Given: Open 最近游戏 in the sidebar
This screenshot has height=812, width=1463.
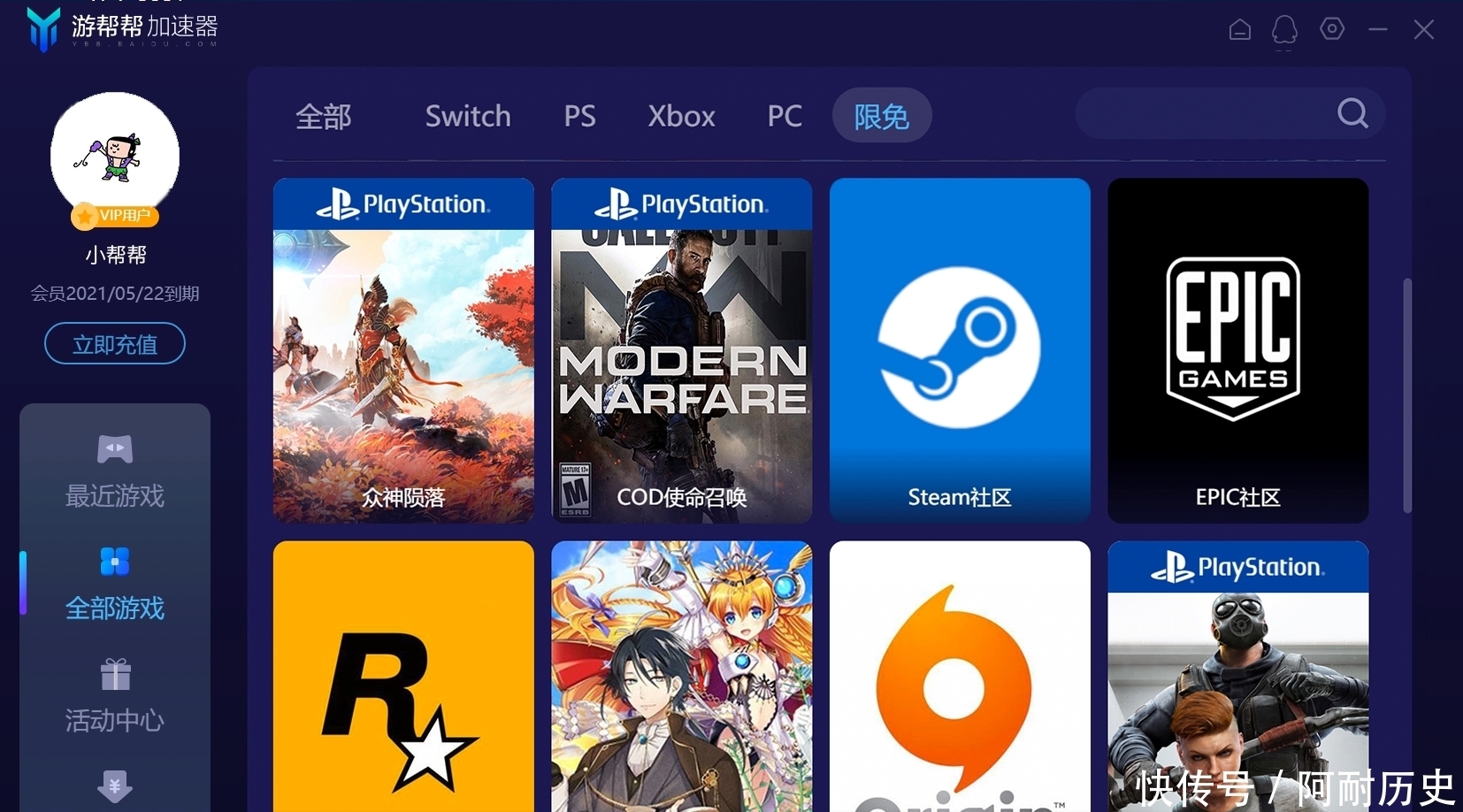Looking at the screenshot, I should 115,471.
